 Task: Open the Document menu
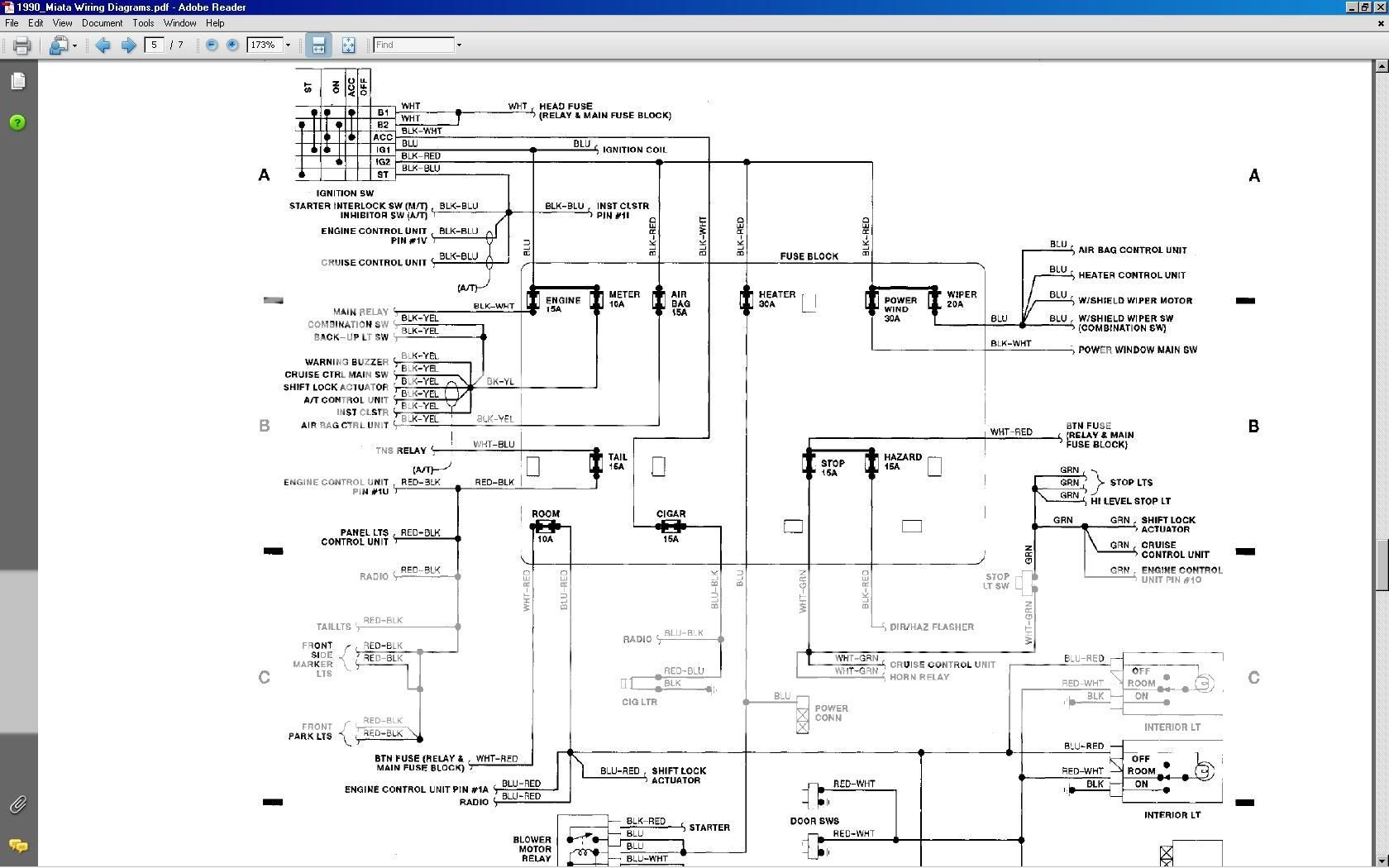click(x=102, y=23)
